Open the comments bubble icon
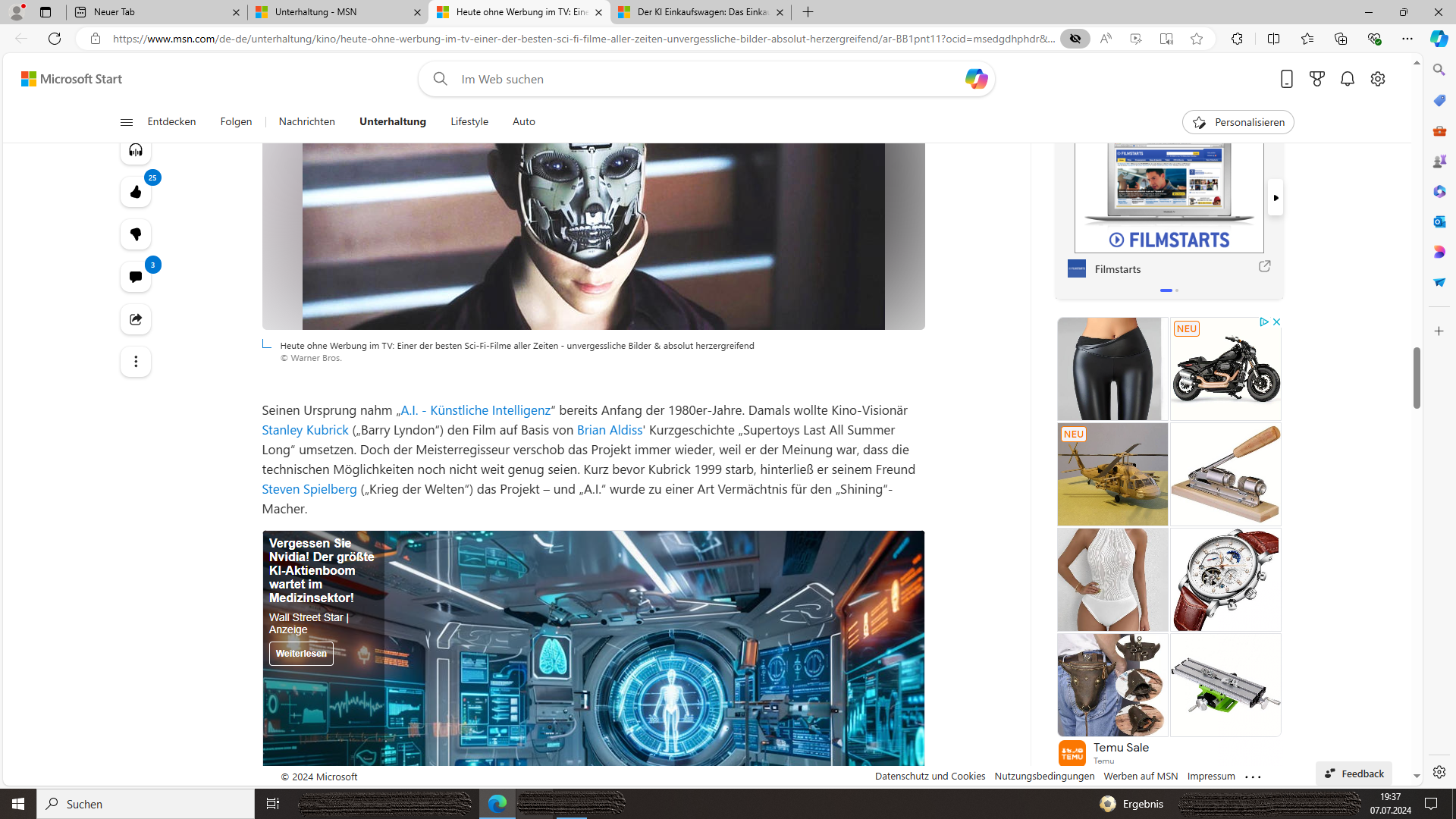The height and width of the screenshot is (819, 1456). (x=136, y=277)
